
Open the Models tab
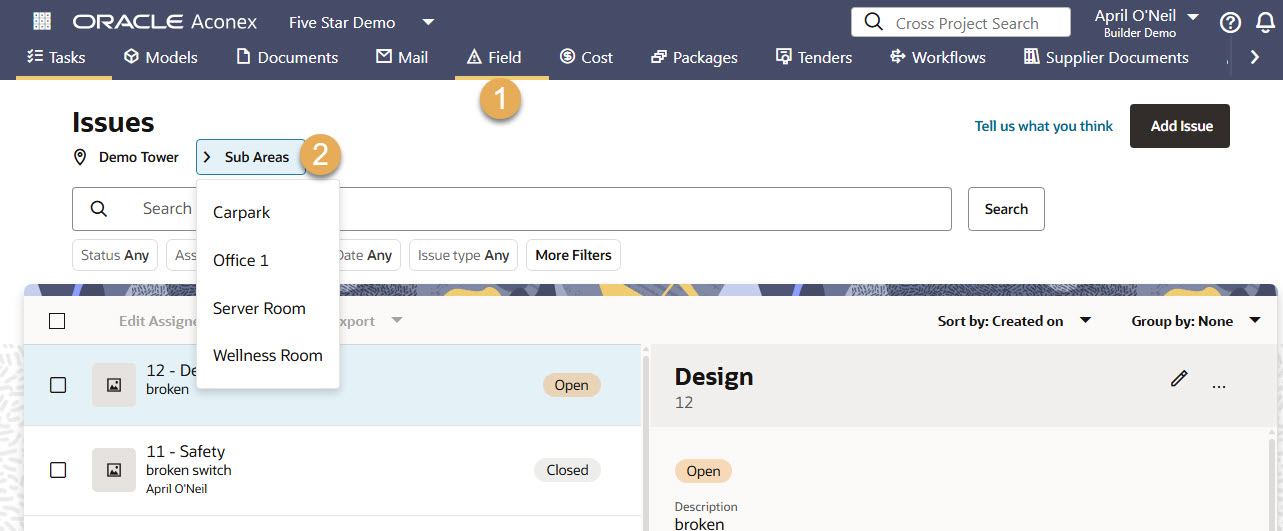(160, 57)
